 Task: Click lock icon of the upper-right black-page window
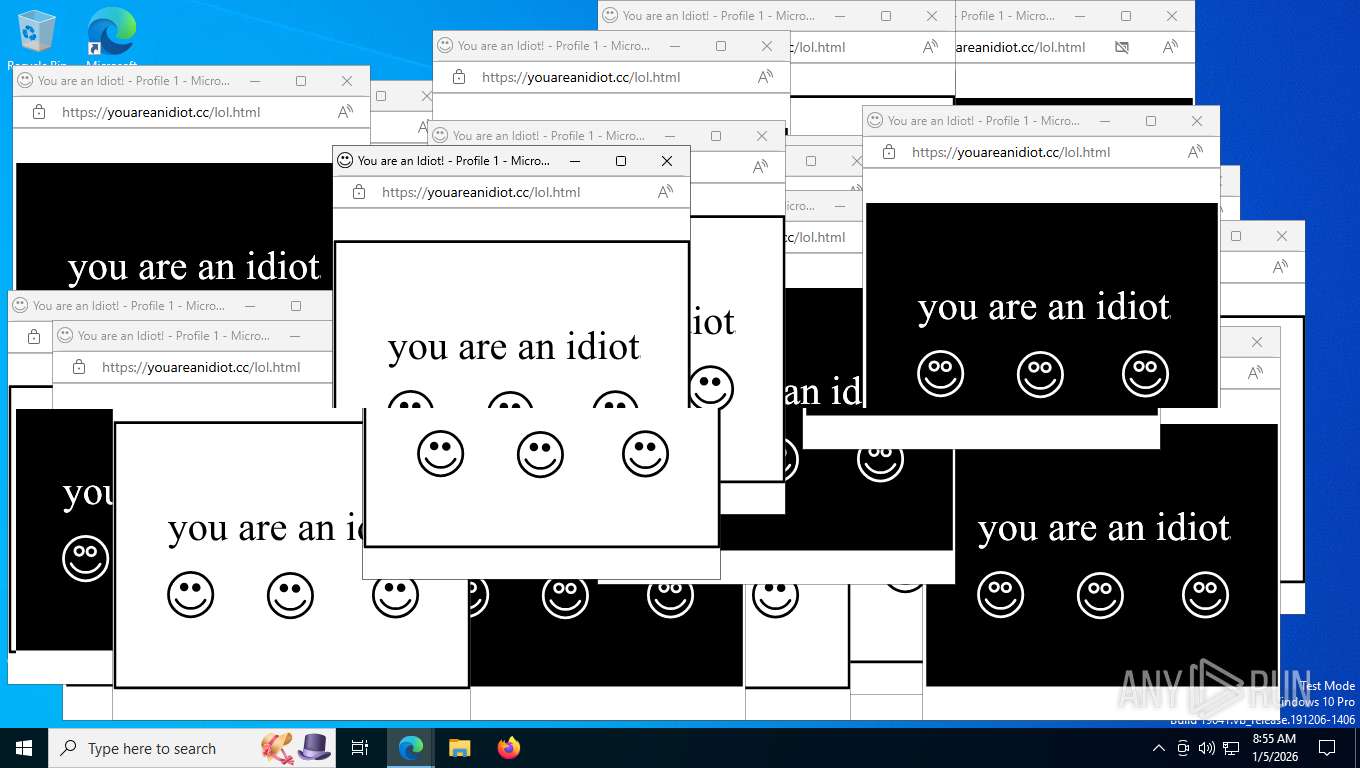click(889, 152)
